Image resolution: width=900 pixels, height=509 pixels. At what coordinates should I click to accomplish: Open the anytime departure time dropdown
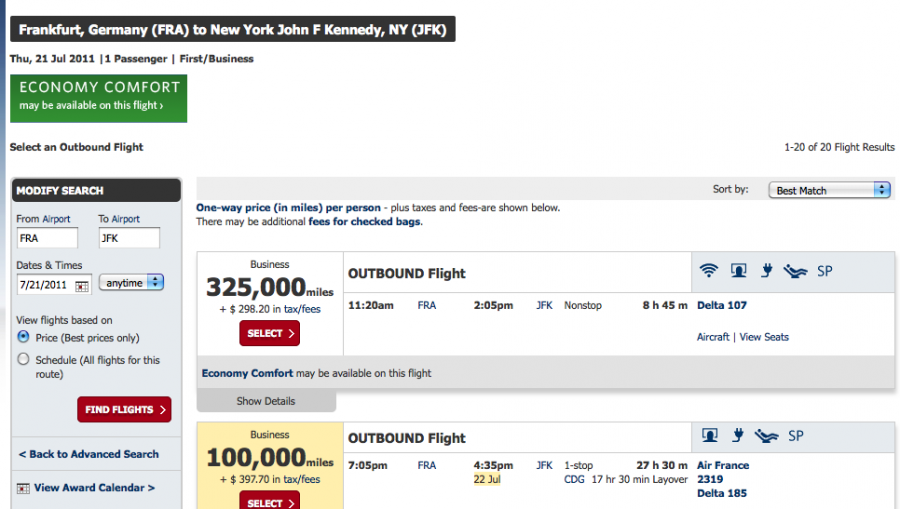pos(131,282)
